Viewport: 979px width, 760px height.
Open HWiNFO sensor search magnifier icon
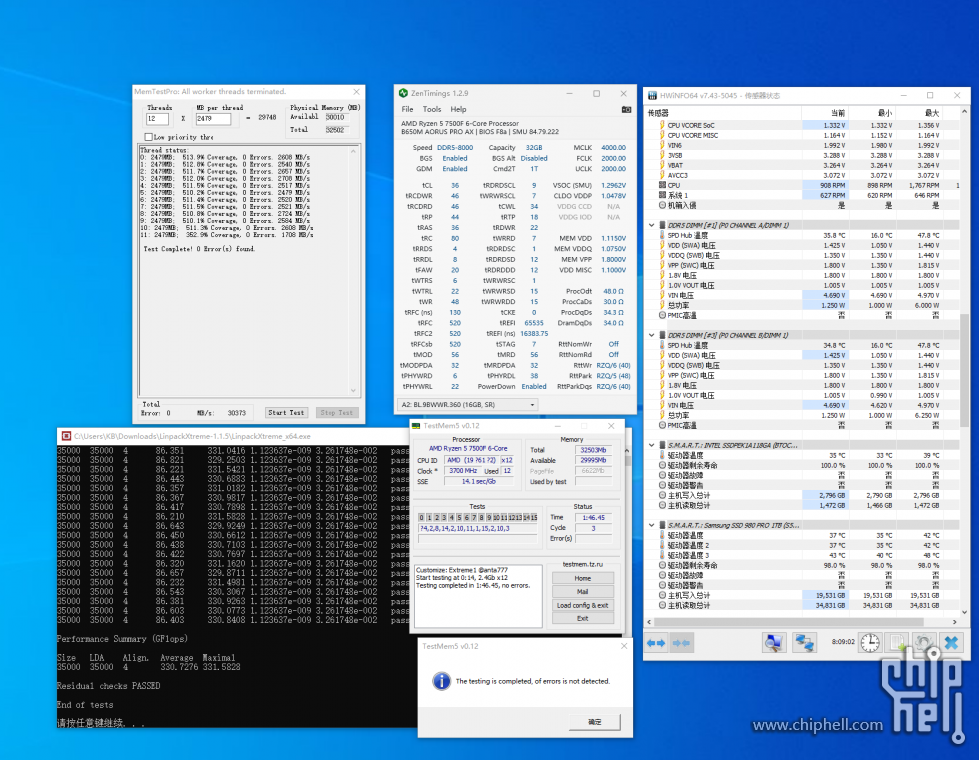[774, 643]
